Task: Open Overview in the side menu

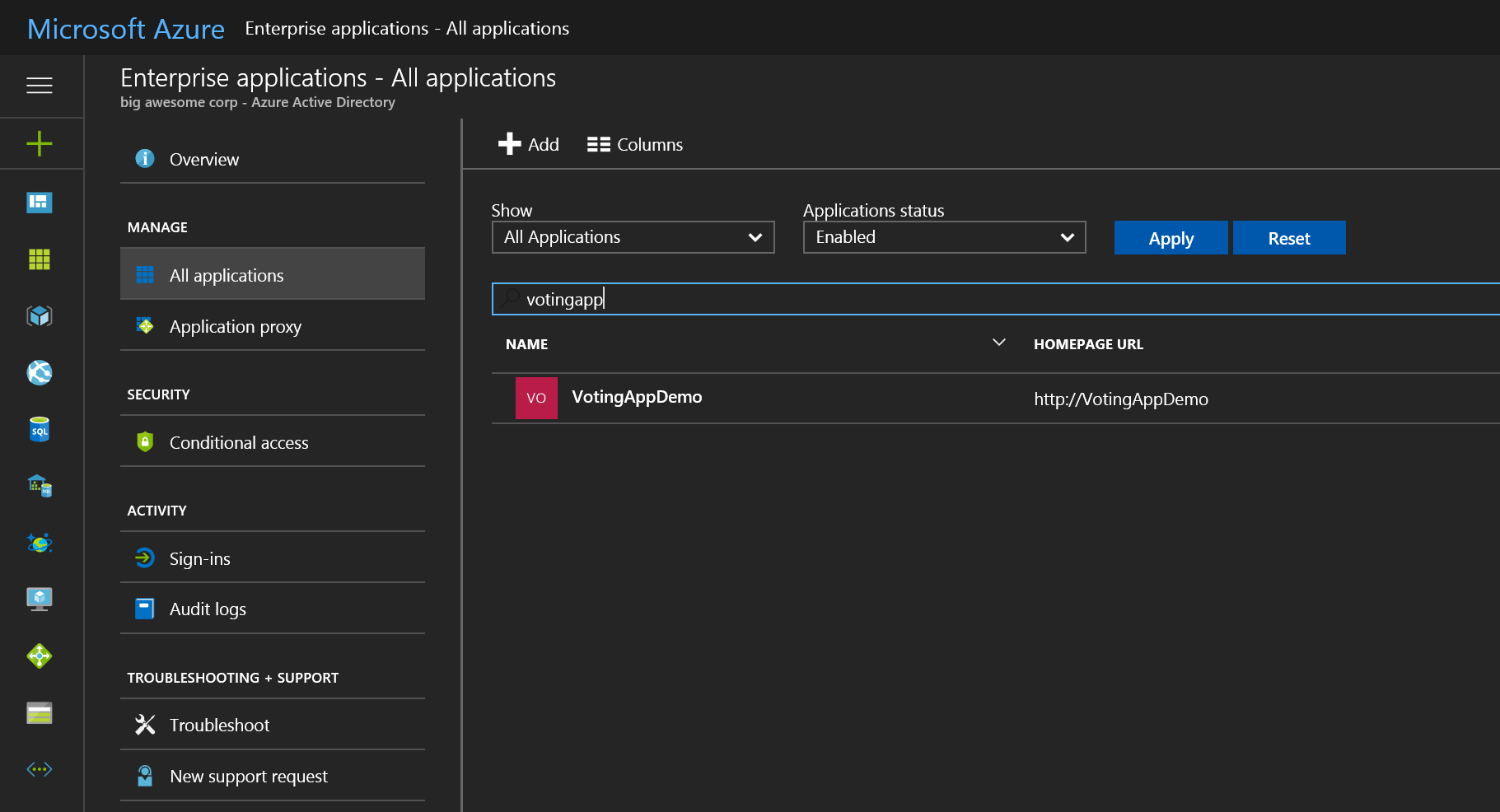Action: [x=273, y=159]
